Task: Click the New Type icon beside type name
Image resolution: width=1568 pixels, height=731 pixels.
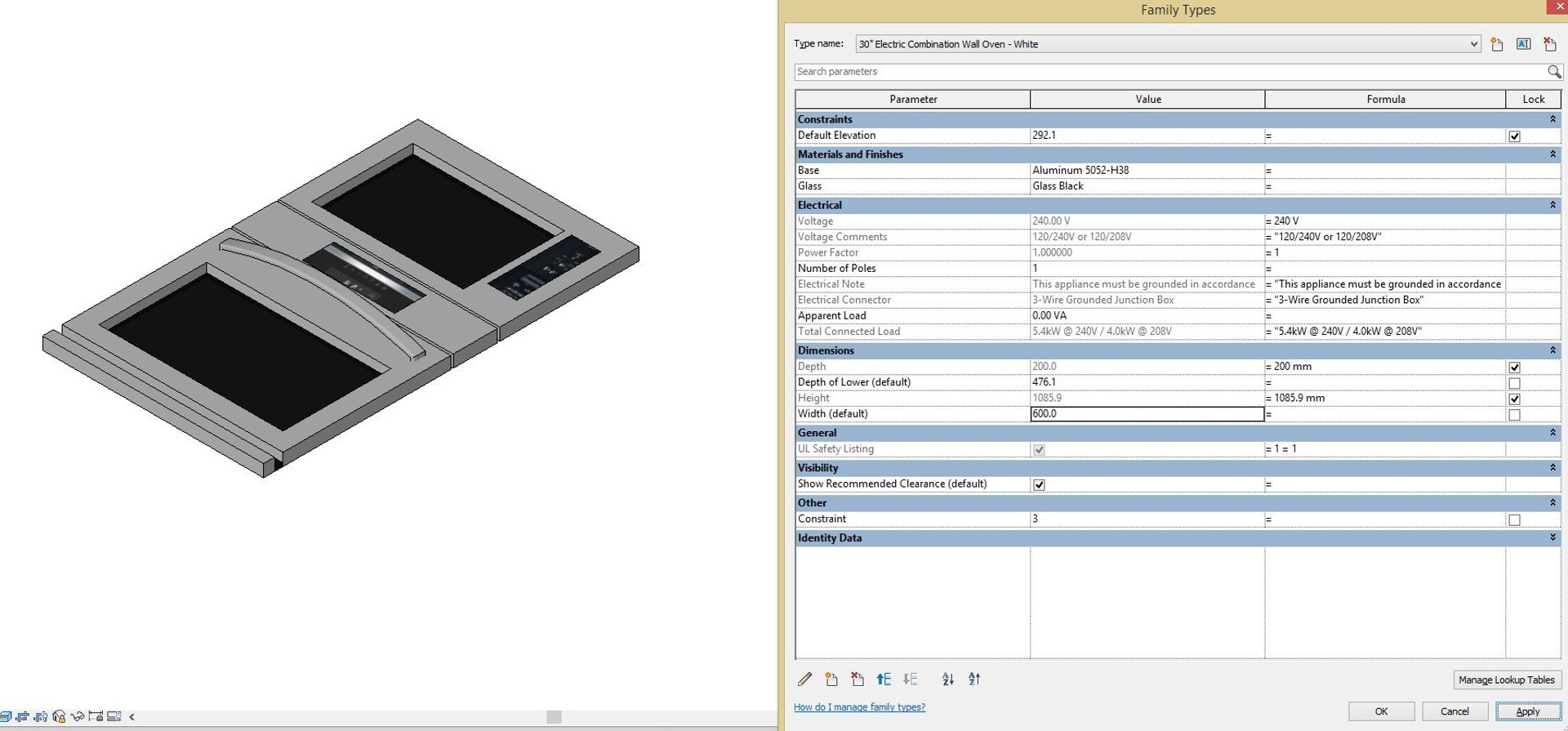Action: (x=1496, y=44)
